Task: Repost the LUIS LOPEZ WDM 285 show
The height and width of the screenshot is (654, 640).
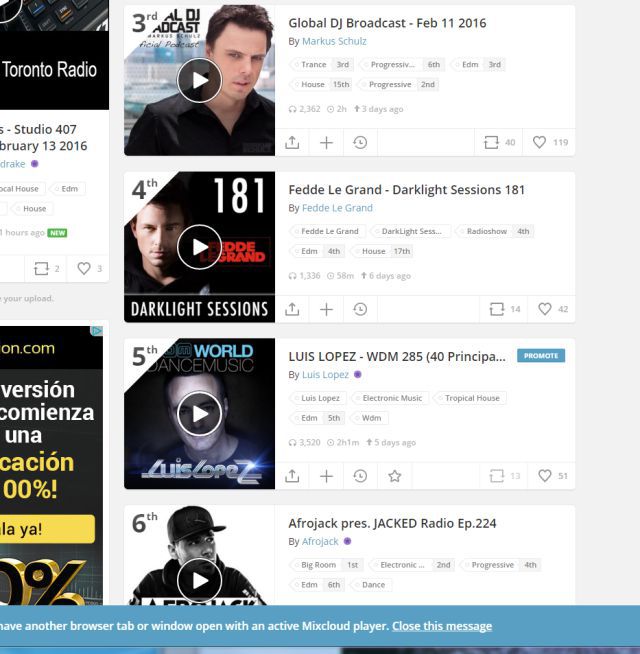Action: coord(504,476)
